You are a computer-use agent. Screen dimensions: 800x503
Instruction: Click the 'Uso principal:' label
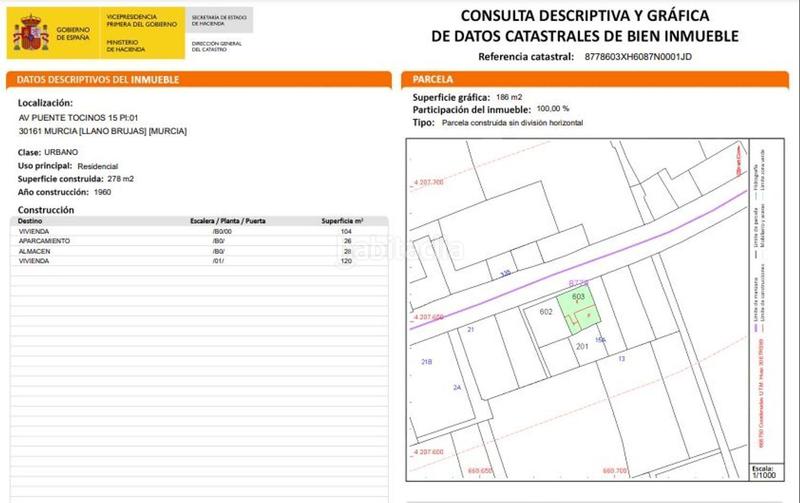[45, 166]
